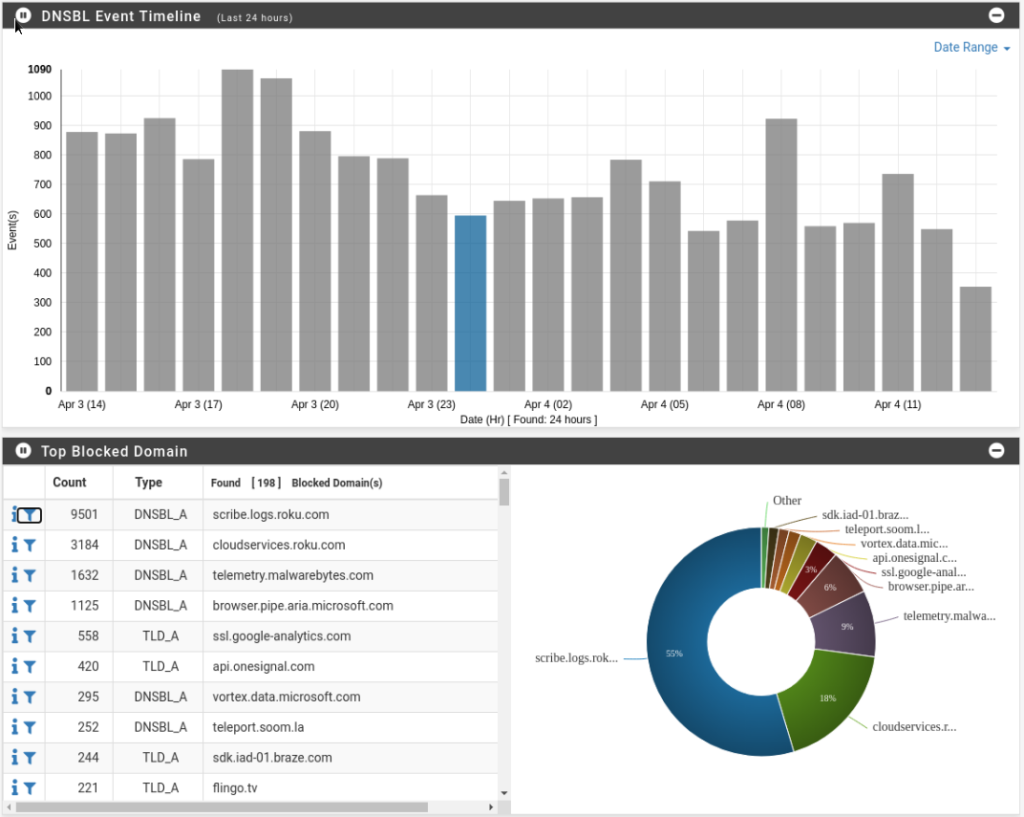1024x817 pixels.
Task: Click the browser.pipe.aria.microsoft.com domain text
Action: (302, 605)
